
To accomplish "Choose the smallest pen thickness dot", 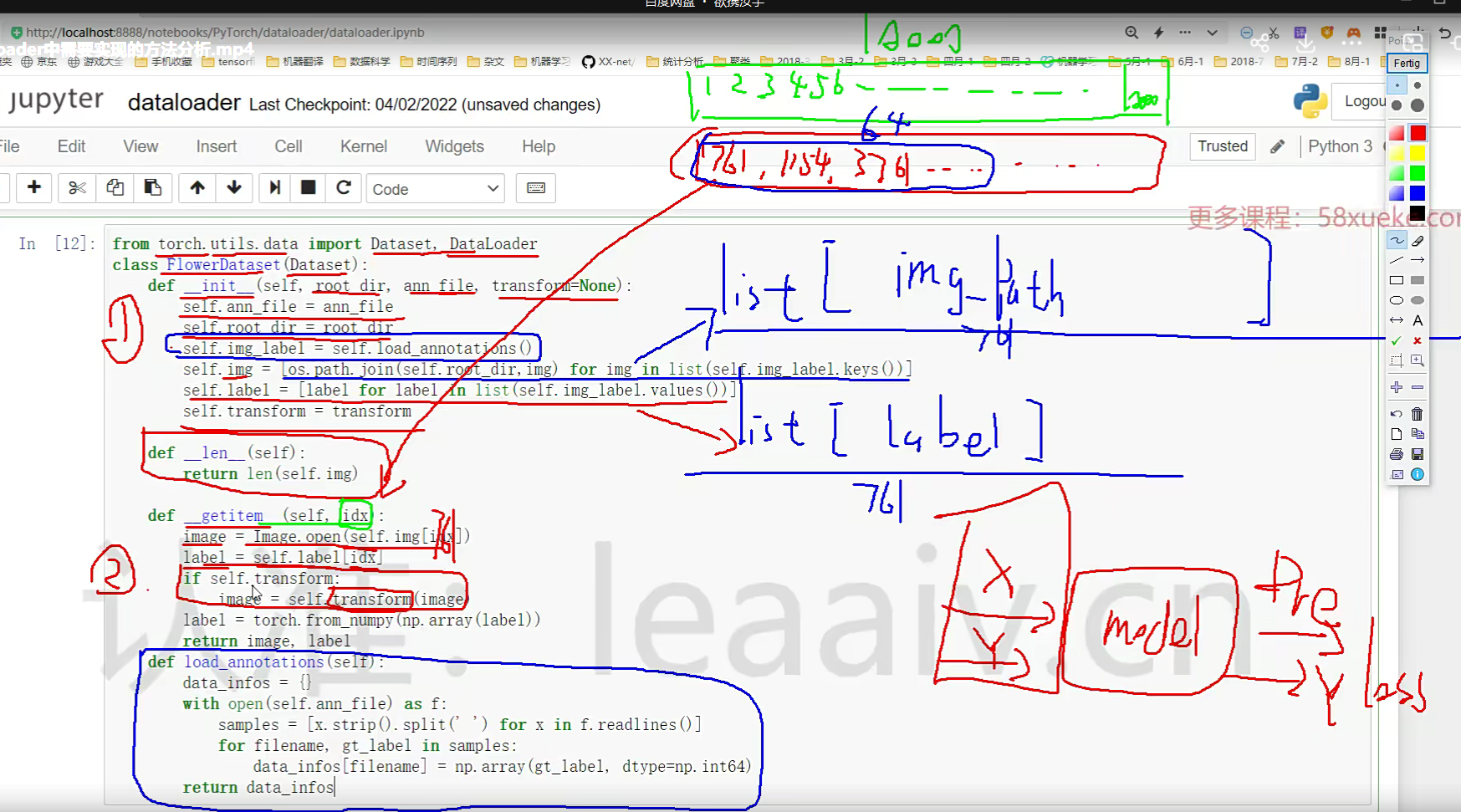I will [1397, 85].
